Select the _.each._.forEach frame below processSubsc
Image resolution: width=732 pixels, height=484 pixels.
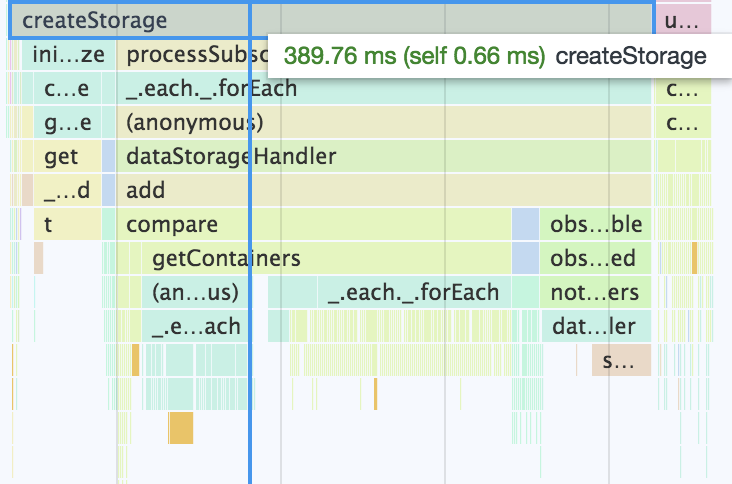[384, 88]
